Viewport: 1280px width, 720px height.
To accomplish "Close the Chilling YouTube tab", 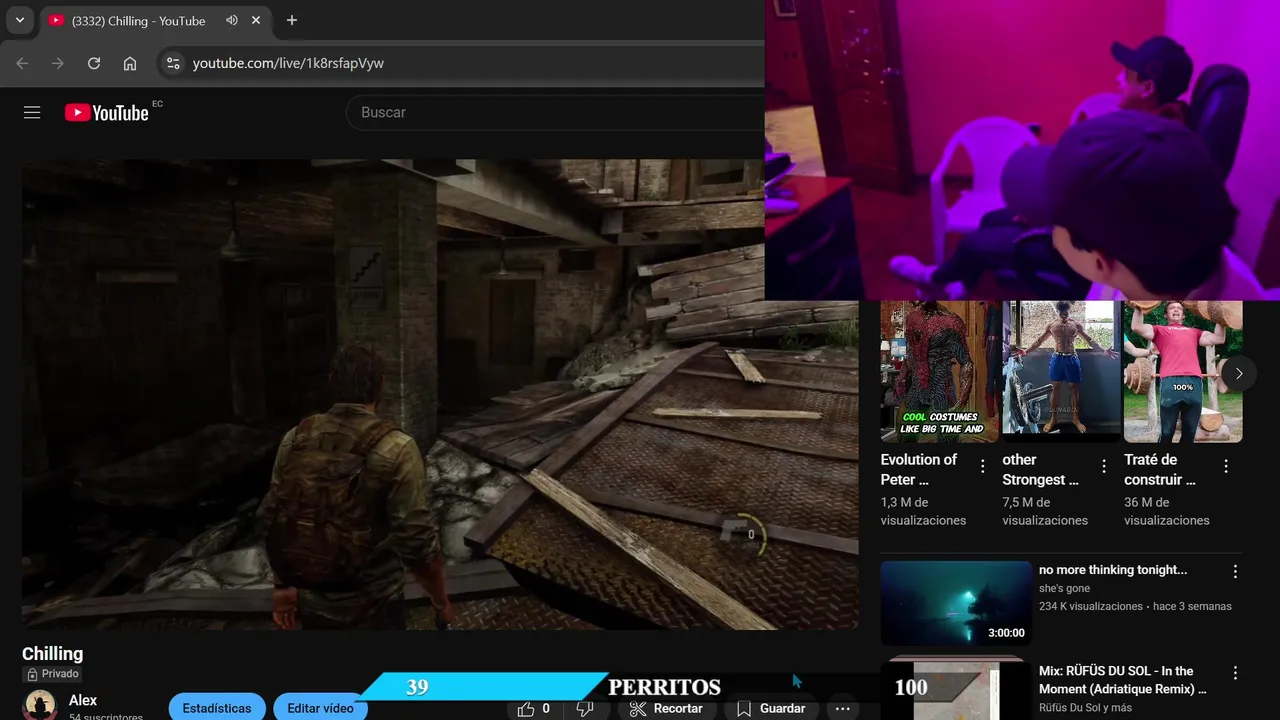I will click(256, 20).
